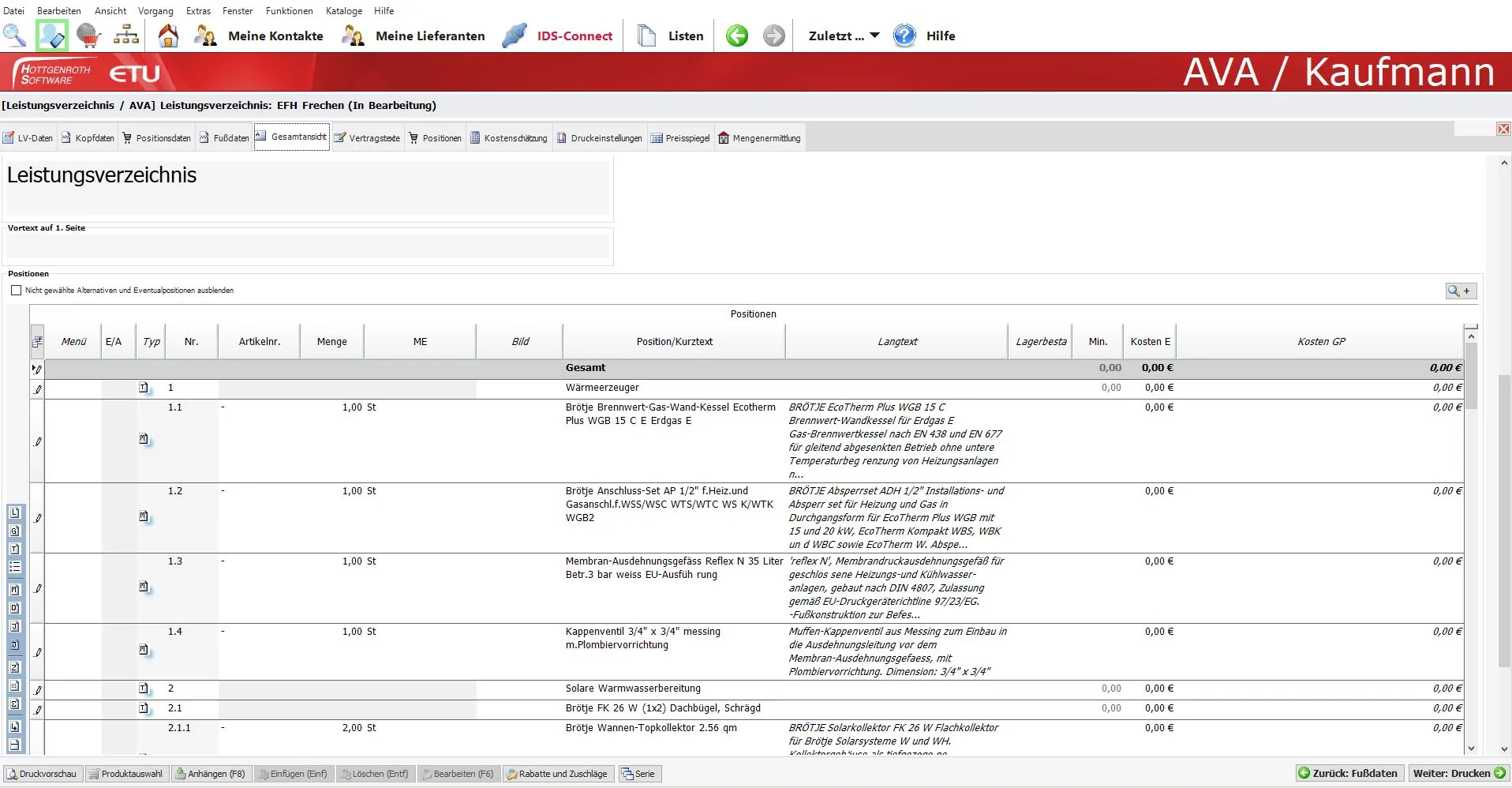Click the Serie button
Screen dimensions: 1512x788
coord(638,774)
